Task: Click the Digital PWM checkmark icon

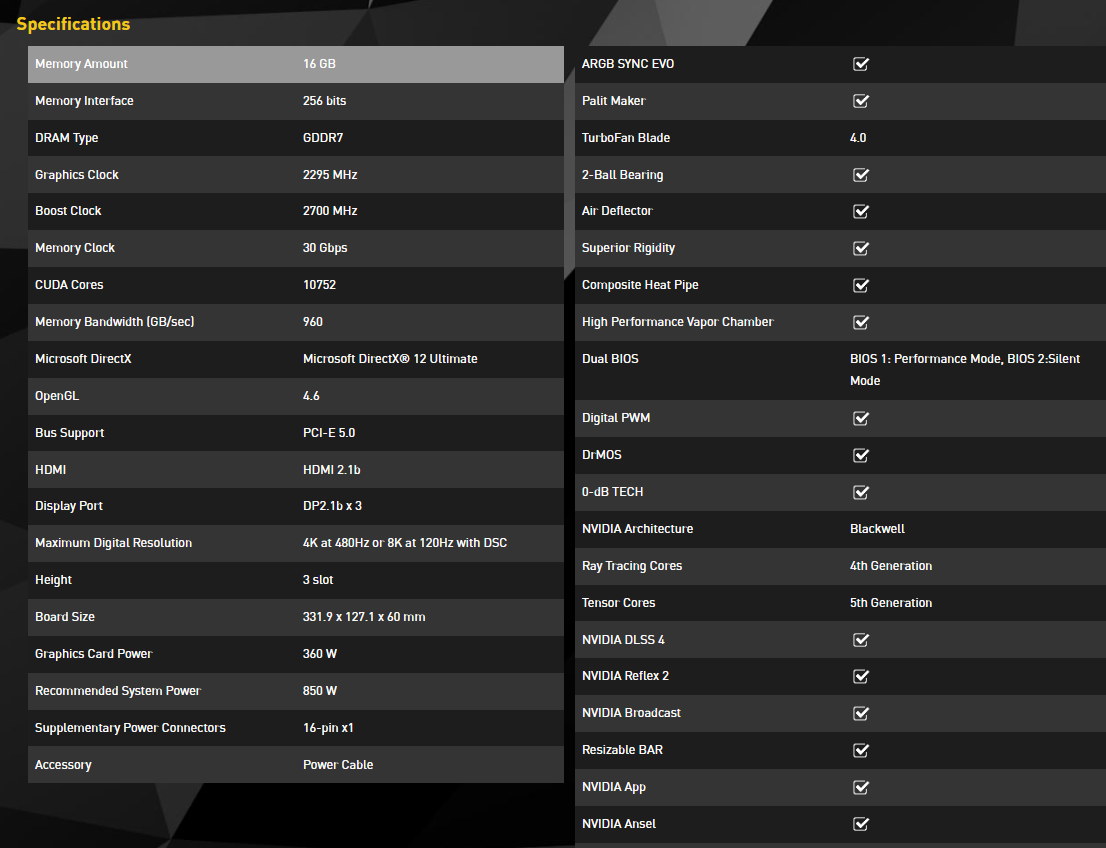Action: pyautogui.click(x=860, y=418)
